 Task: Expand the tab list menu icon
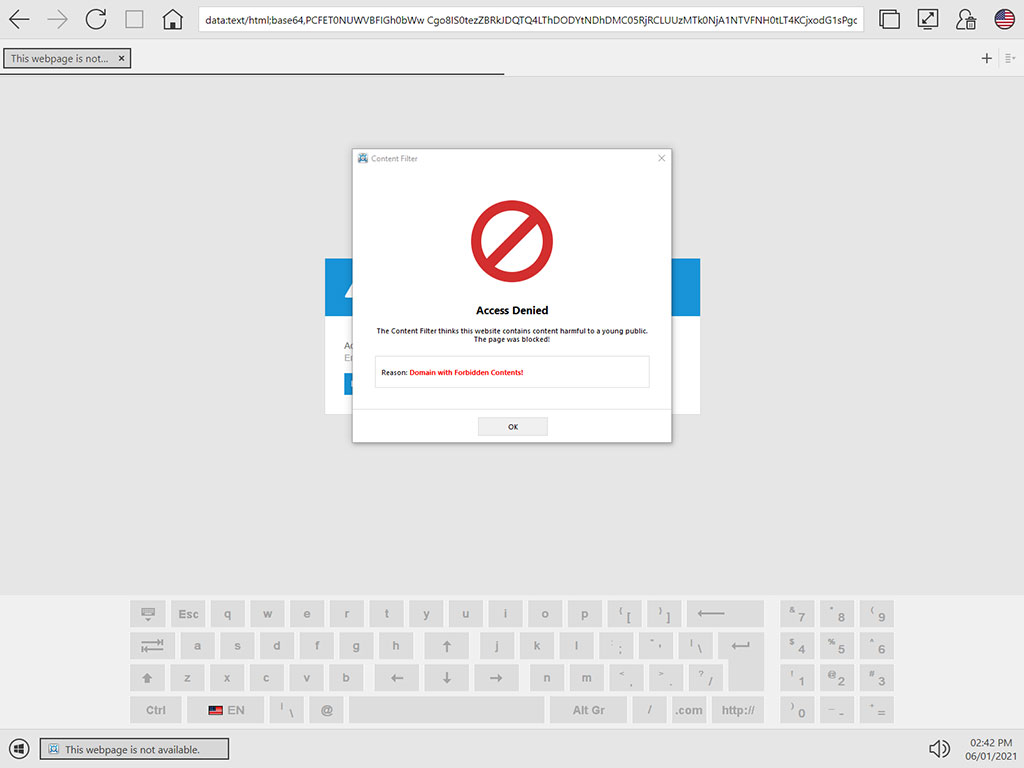[x=1010, y=59]
